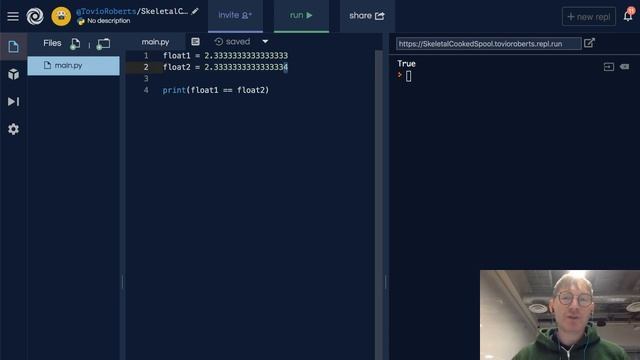Add a new folder icon
This screenshot has width=640, height=360.
pos(103,44)
